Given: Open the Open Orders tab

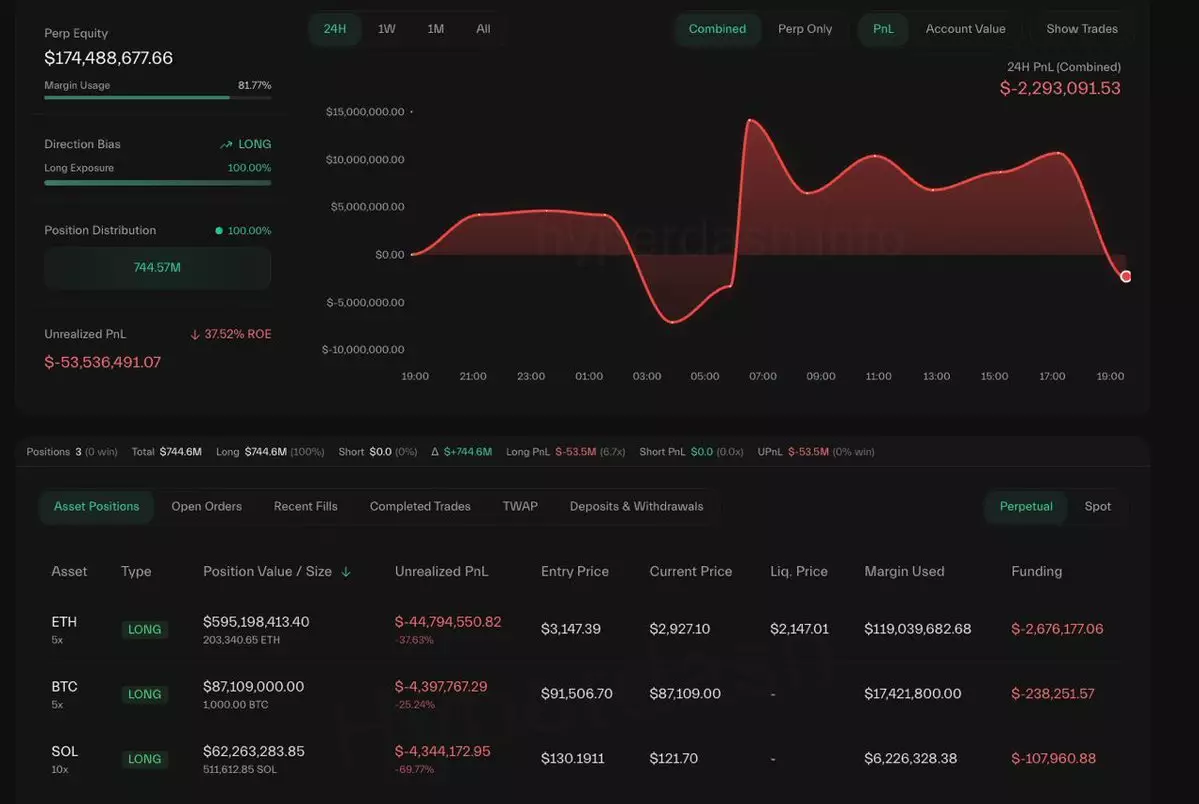Looking at the screenshot, I should point(206,506).
